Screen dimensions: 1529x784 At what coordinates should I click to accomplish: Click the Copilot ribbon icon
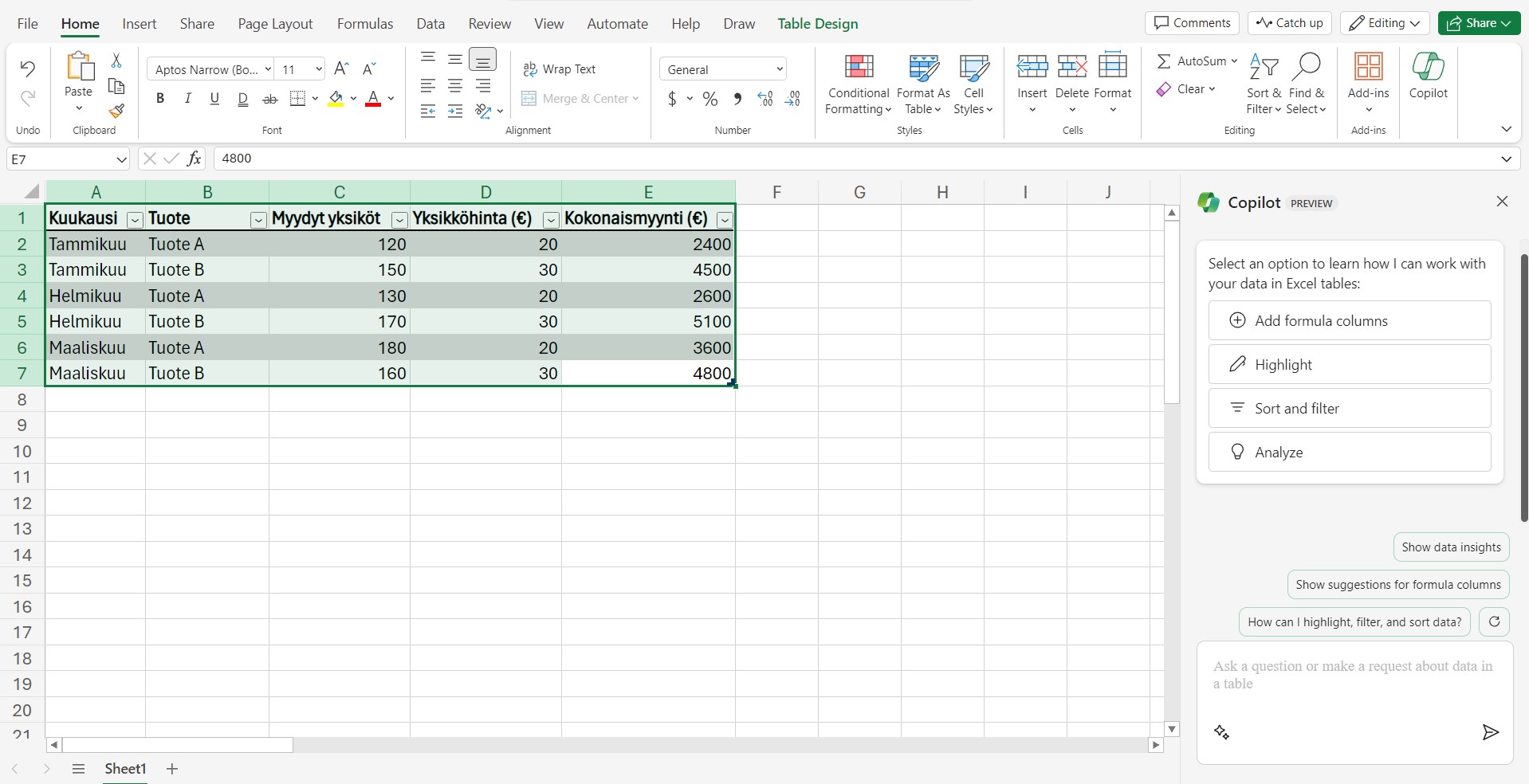pyautogui.click(x=1428, y=77)
